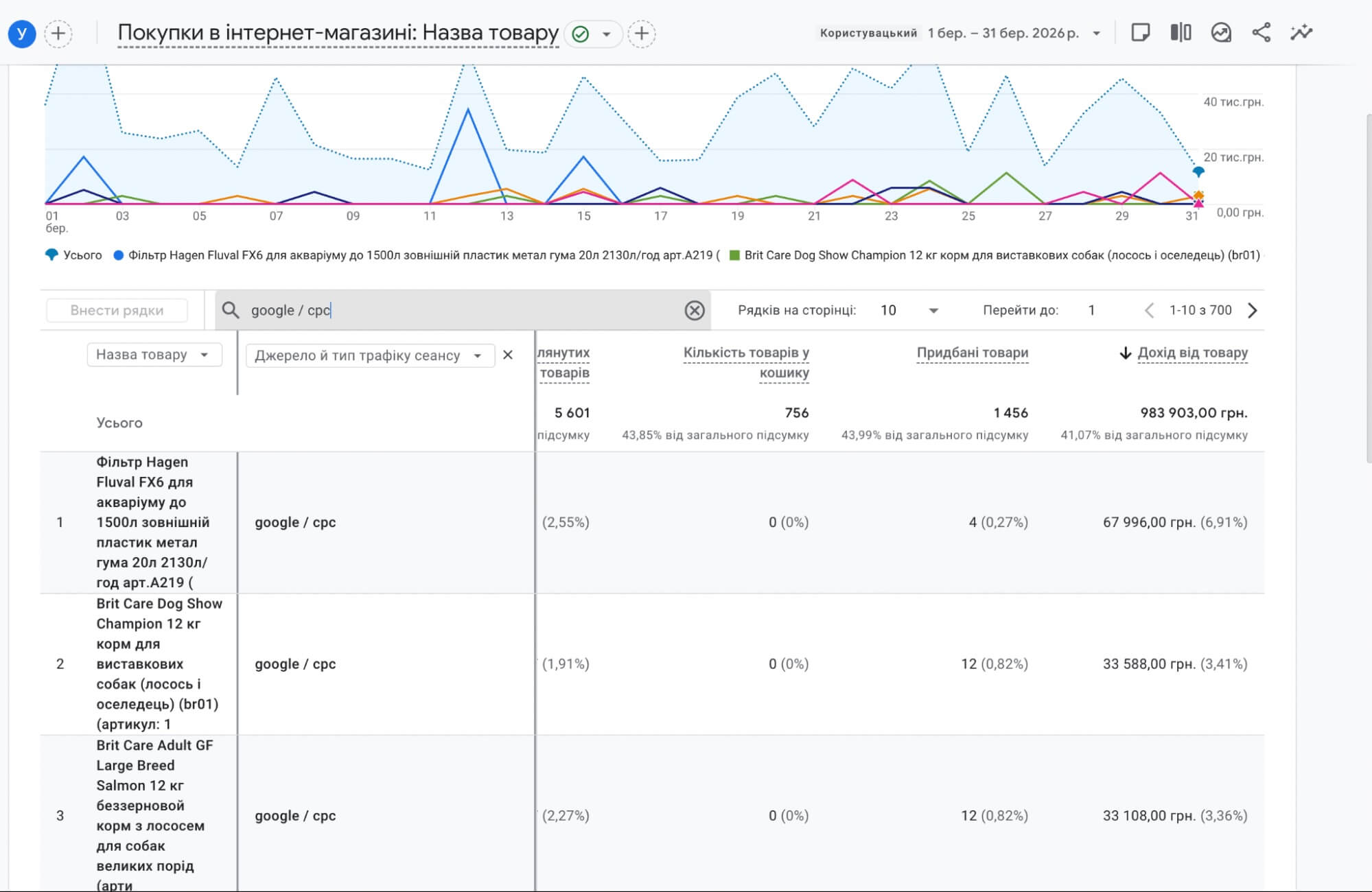This screenshot has height=892, width=1372.
Task: Click the compare columns icon
Action: (x=1181, y=33)
